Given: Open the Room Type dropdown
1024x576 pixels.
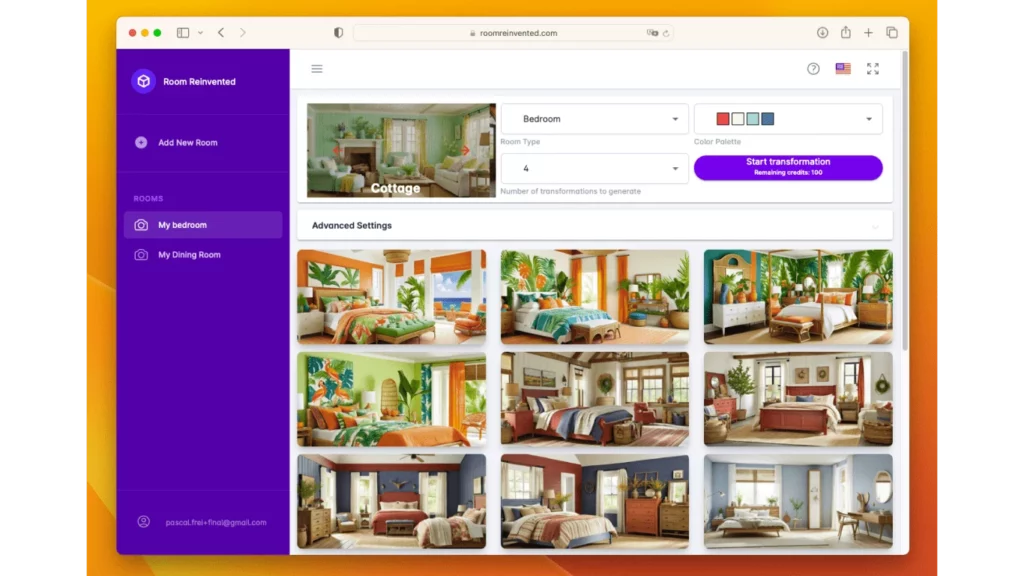Looking at the screenshot, I should click(594, 119).
